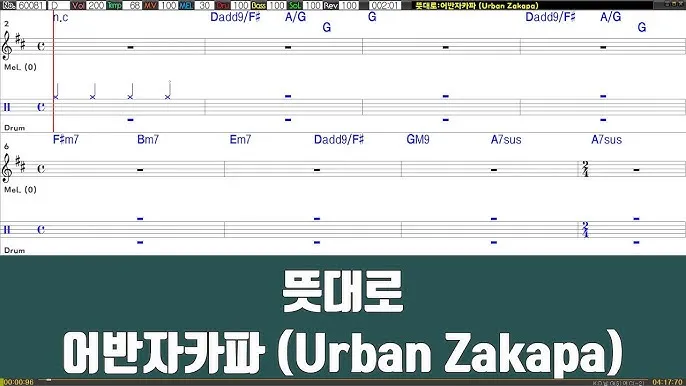Click the MV label

(x=150, y=5)
